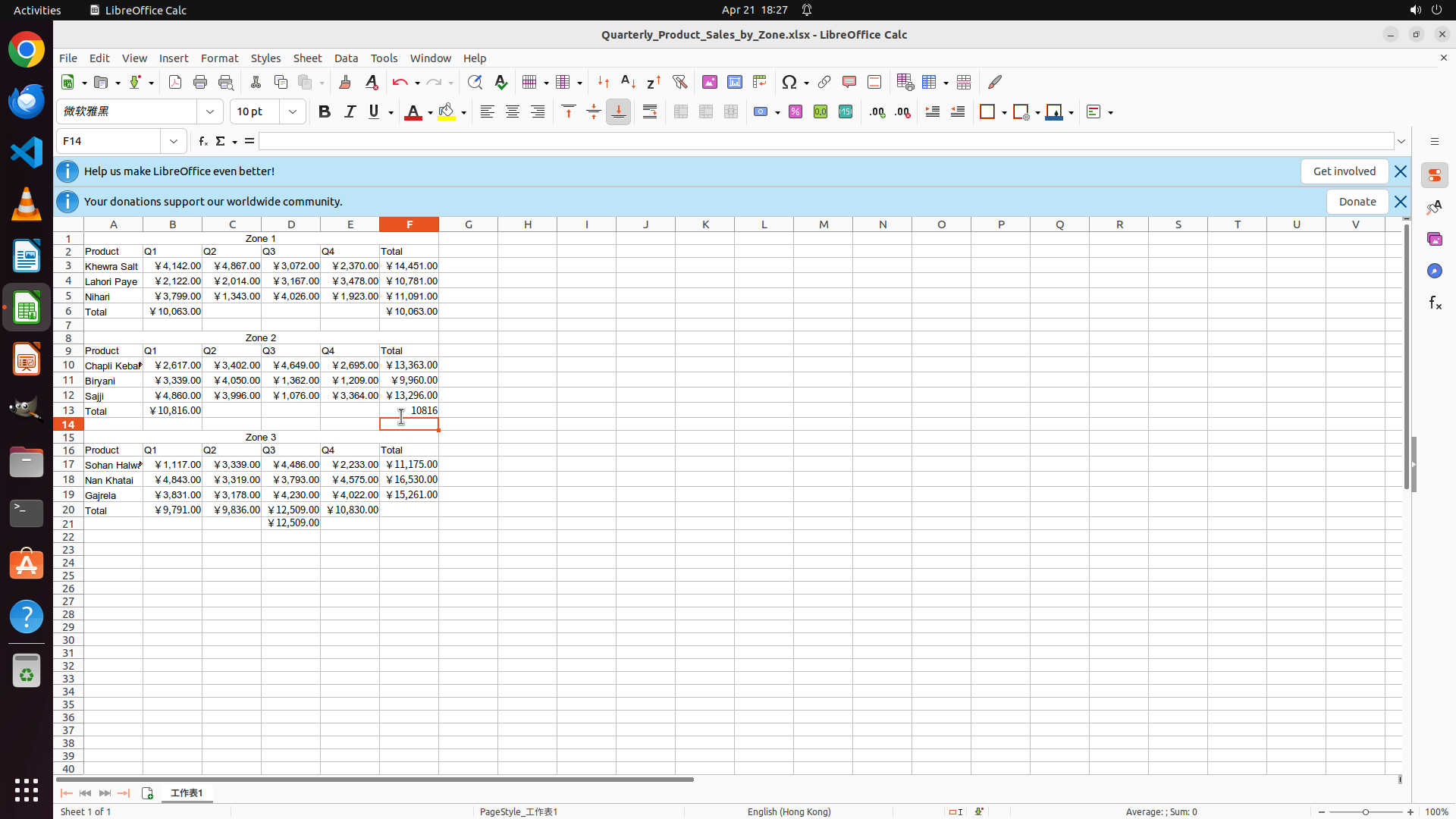Open the AutoFilter tool

coord(679,82)
